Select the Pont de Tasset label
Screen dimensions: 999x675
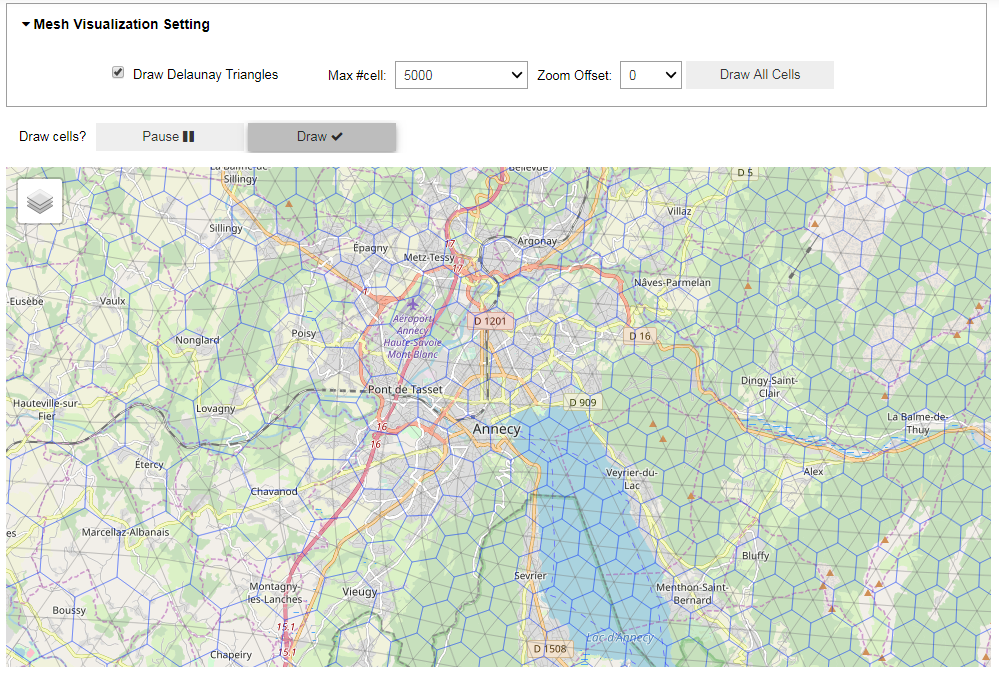coord(405,389)
